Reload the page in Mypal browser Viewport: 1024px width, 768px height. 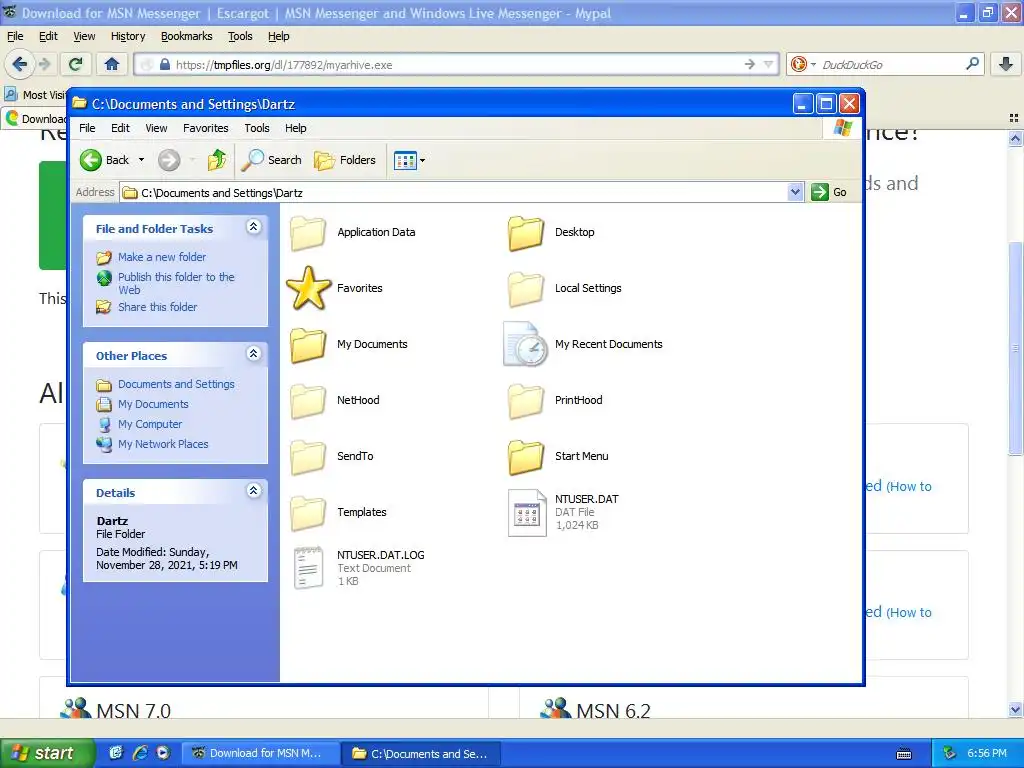tap(76, 64)
